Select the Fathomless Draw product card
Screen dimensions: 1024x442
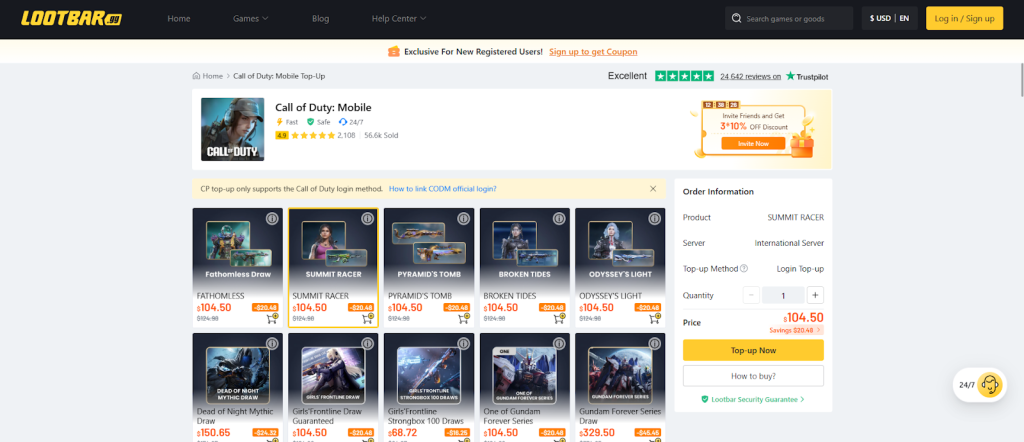tap(238, 268)
